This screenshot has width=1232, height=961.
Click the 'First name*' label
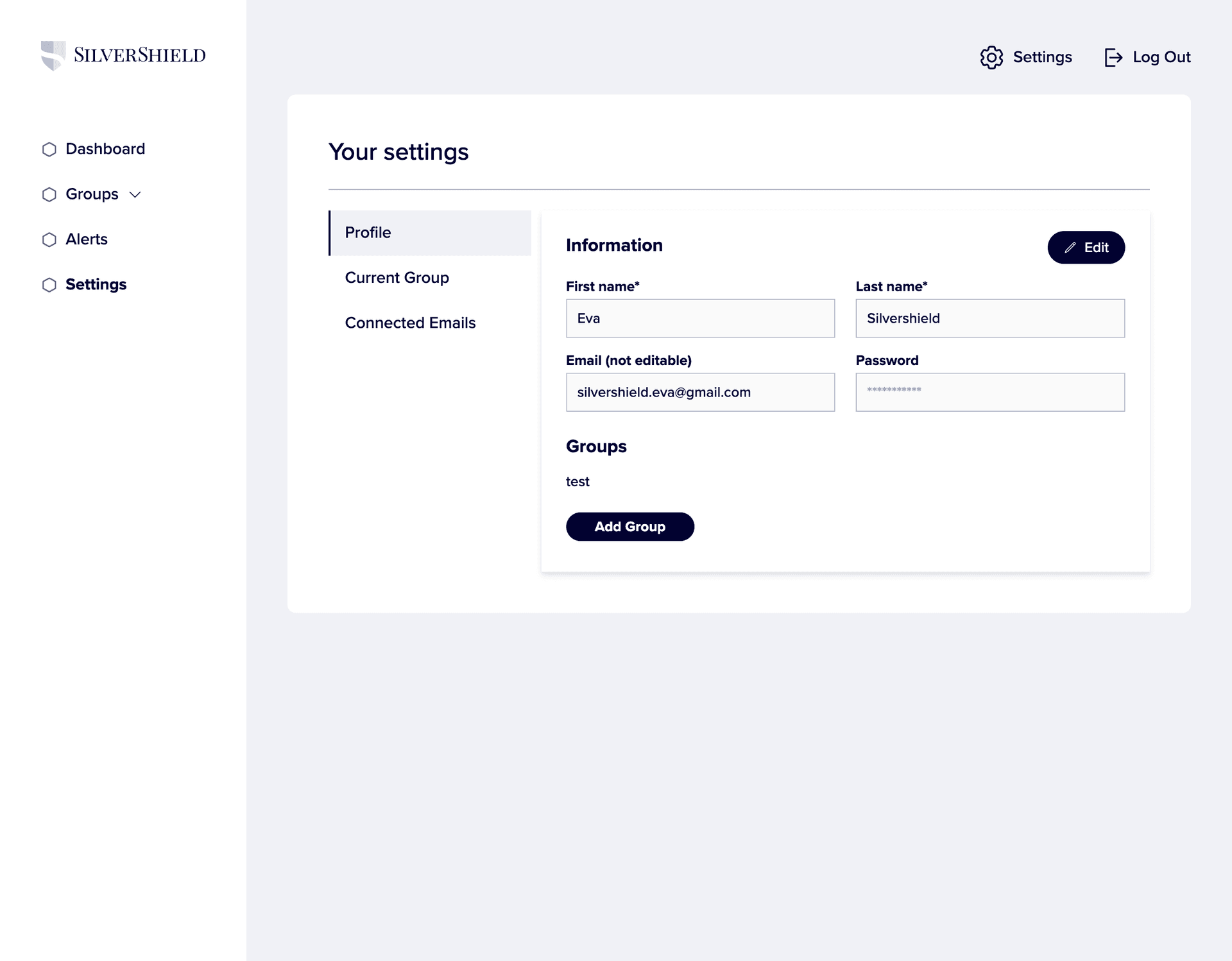[x=603, y=287]
